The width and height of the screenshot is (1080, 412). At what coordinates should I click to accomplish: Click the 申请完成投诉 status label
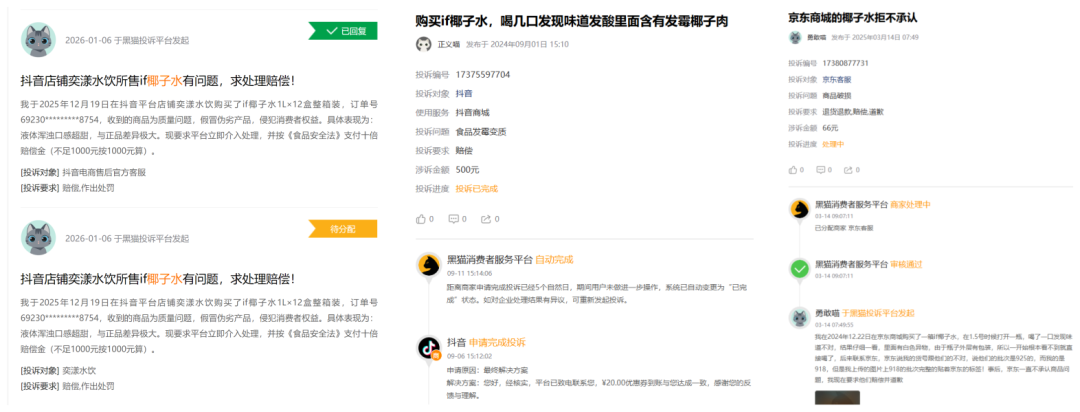coord(497,342)
